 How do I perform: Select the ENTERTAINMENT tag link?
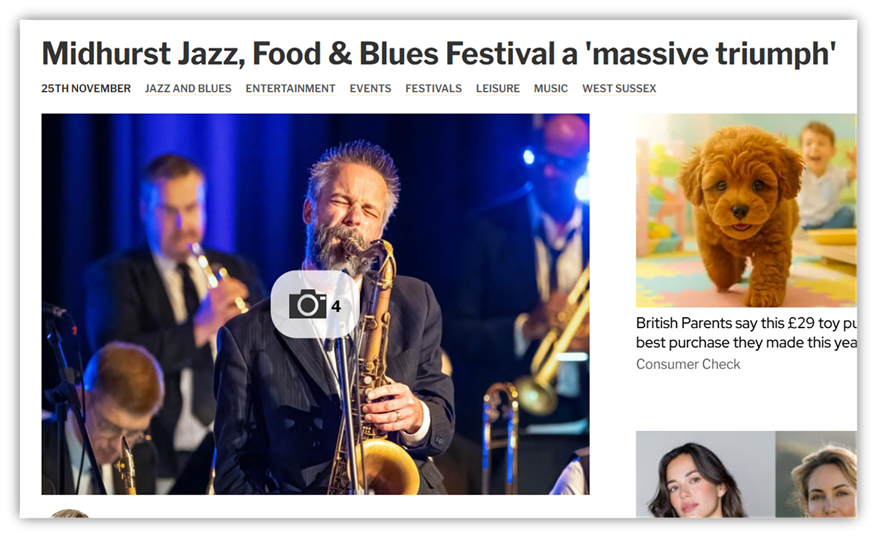point(290,88)
